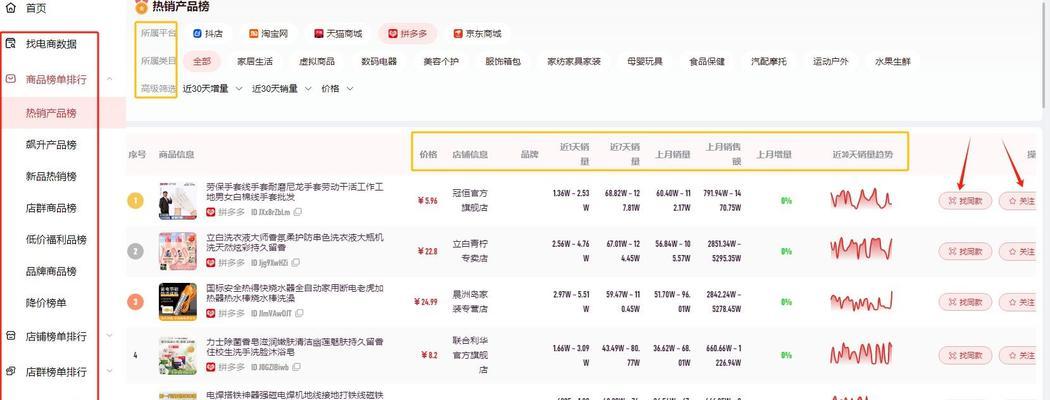
Task: Expand the 店群榜单排行 sidebar section
Action: tap(110, 371)
